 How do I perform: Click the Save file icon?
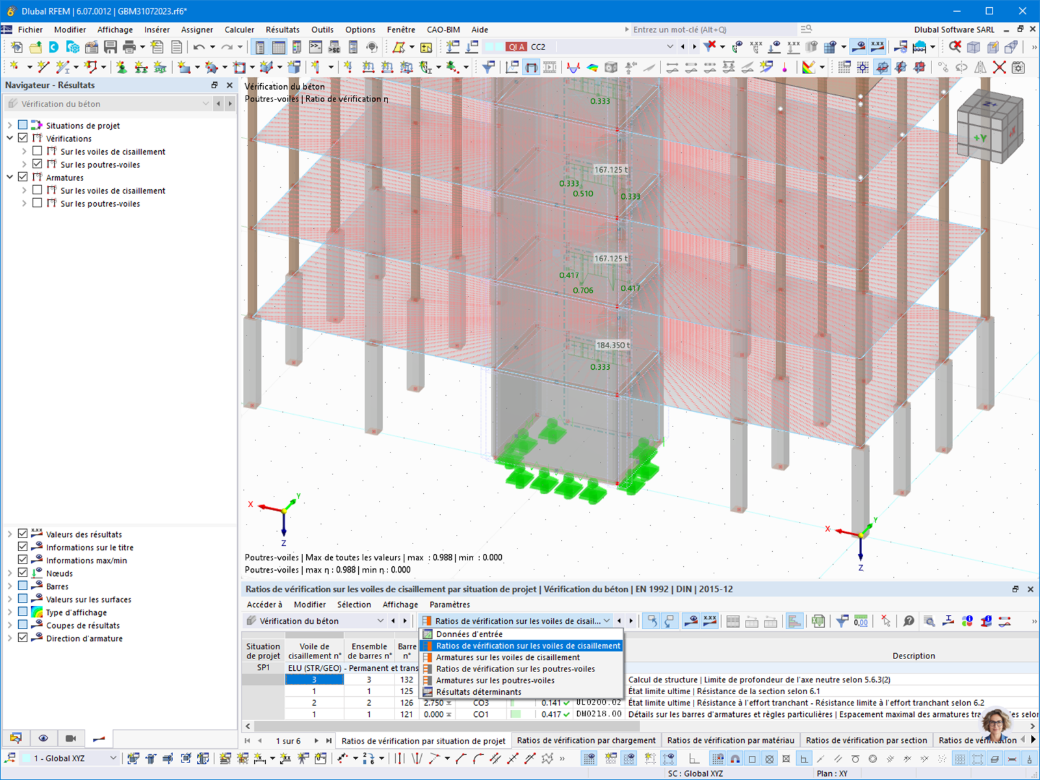[x=110, y=47]
